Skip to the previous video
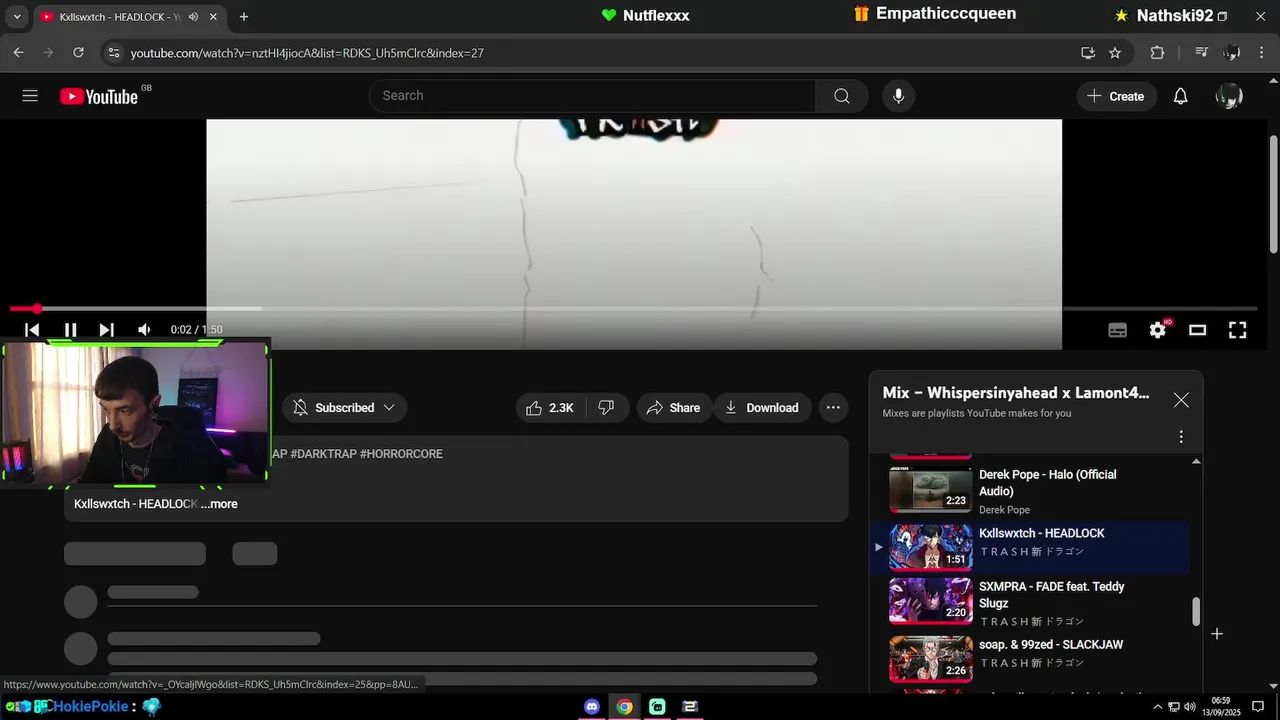 32,330
